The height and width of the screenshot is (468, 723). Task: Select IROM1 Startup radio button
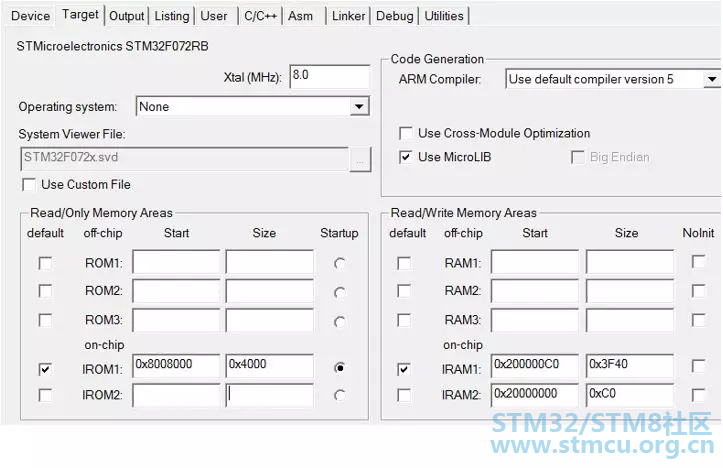(339, 368)
